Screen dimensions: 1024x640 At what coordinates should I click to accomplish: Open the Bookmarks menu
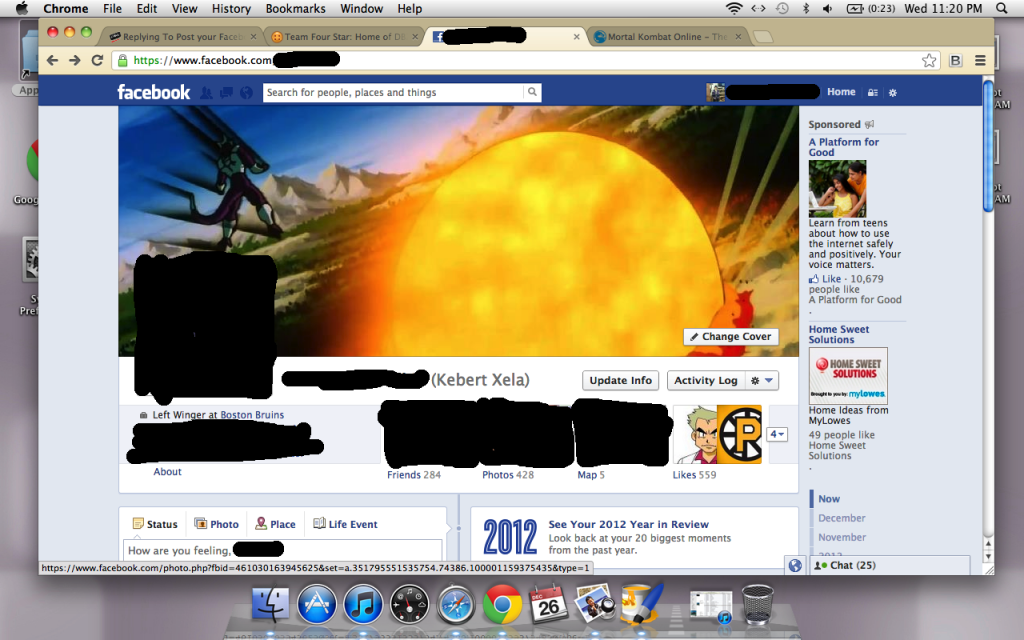(x=295, y=8)
